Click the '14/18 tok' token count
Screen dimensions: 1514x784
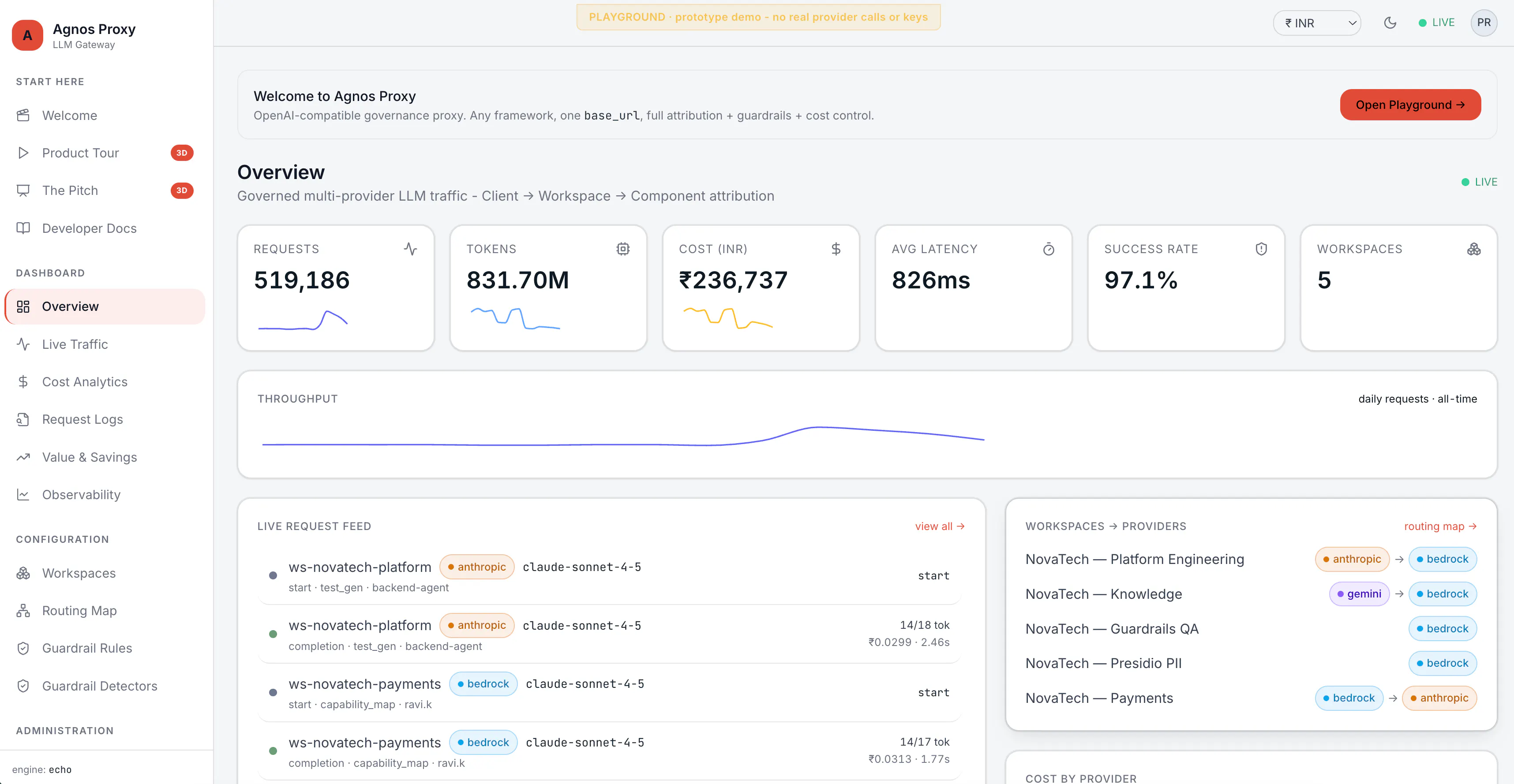point(925,625)
